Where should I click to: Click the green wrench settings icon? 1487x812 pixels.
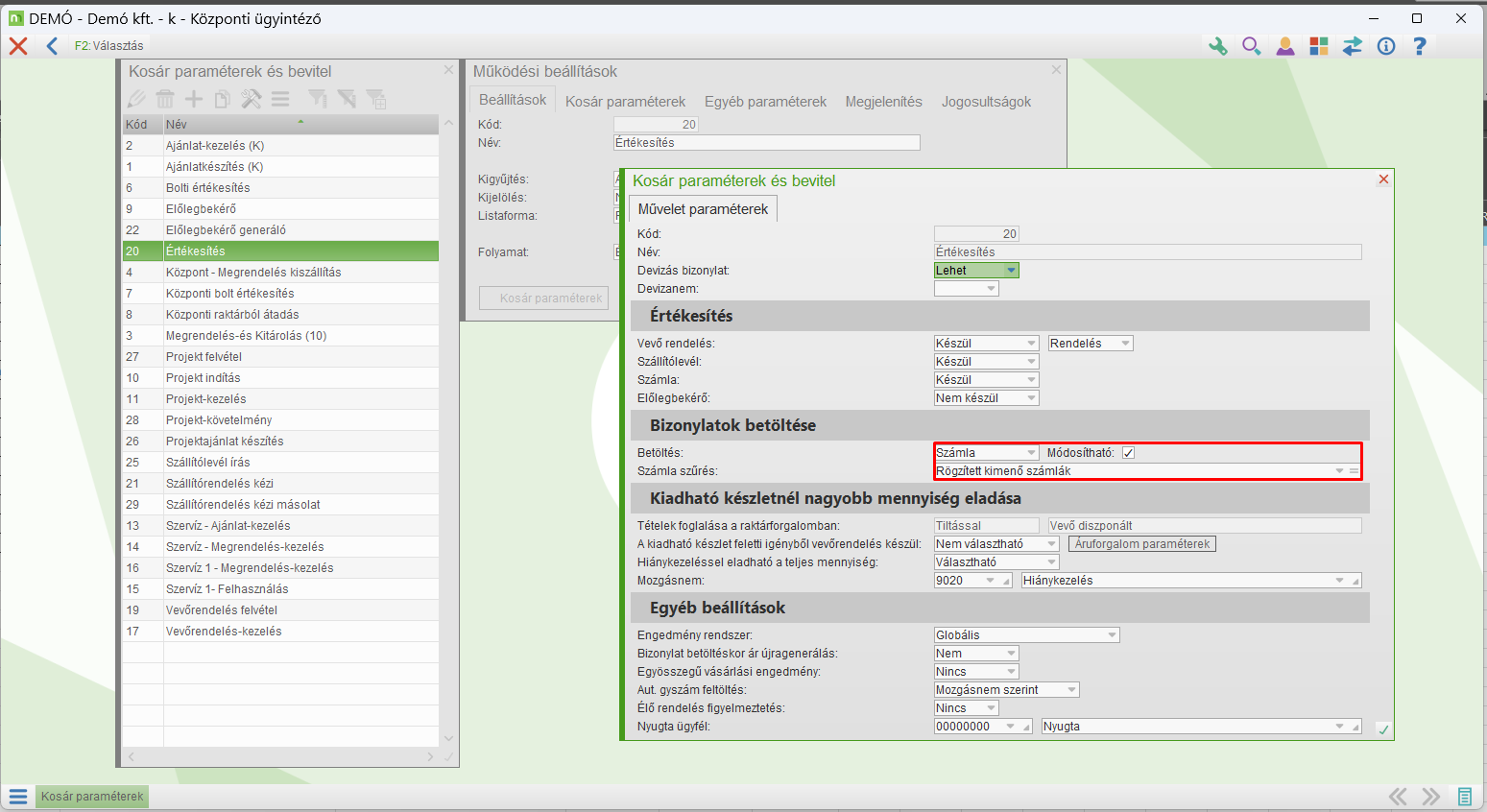pos(1217,46)
